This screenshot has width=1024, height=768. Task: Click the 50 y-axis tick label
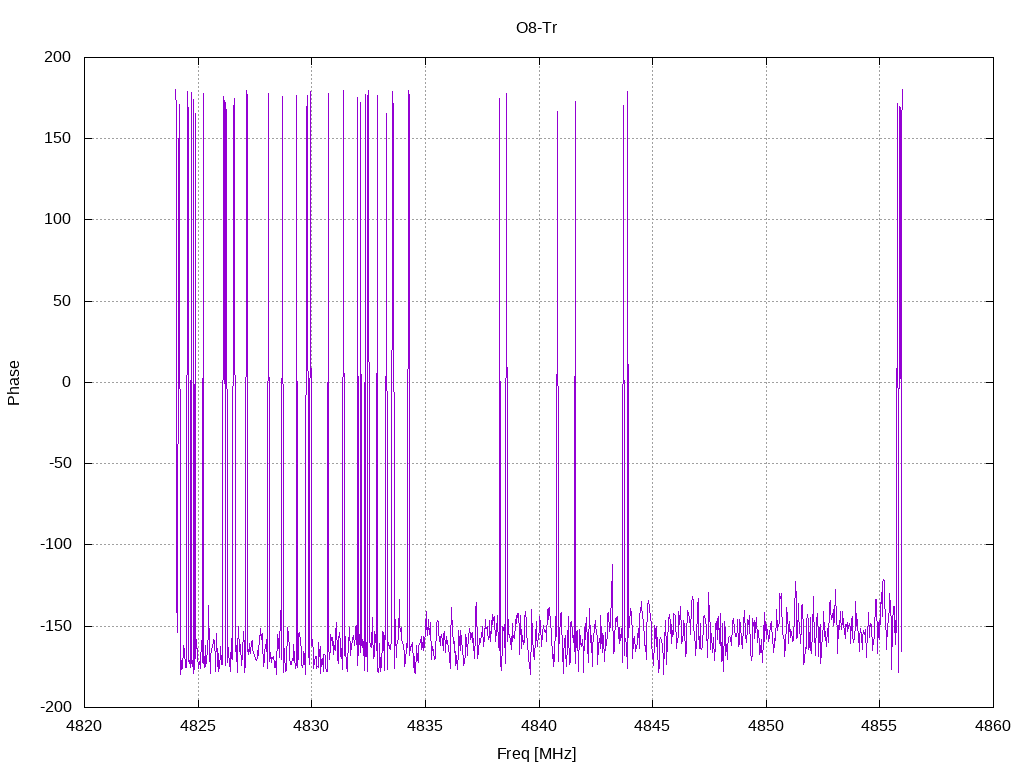62,301
